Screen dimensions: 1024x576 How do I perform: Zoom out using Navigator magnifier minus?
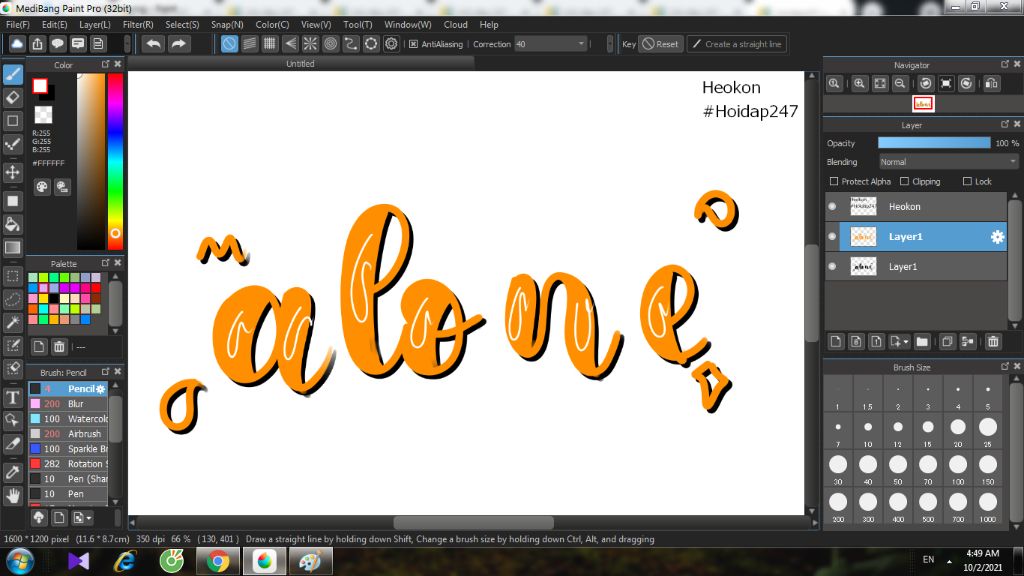900,84
